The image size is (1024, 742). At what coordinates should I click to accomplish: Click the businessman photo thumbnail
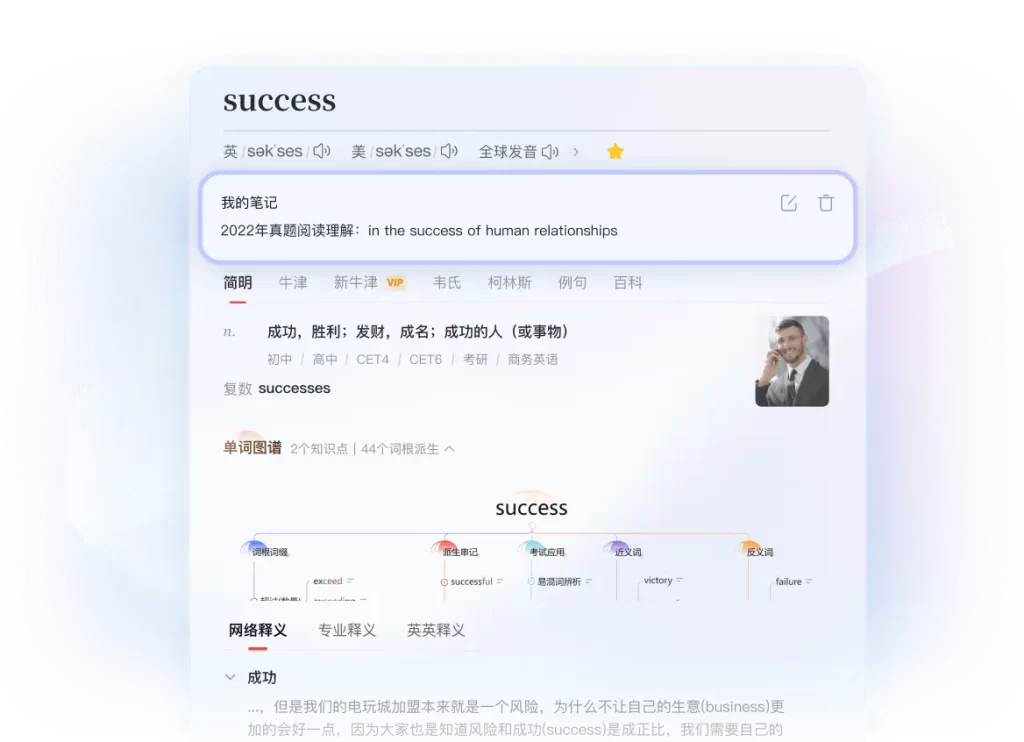tap(792, 361)
